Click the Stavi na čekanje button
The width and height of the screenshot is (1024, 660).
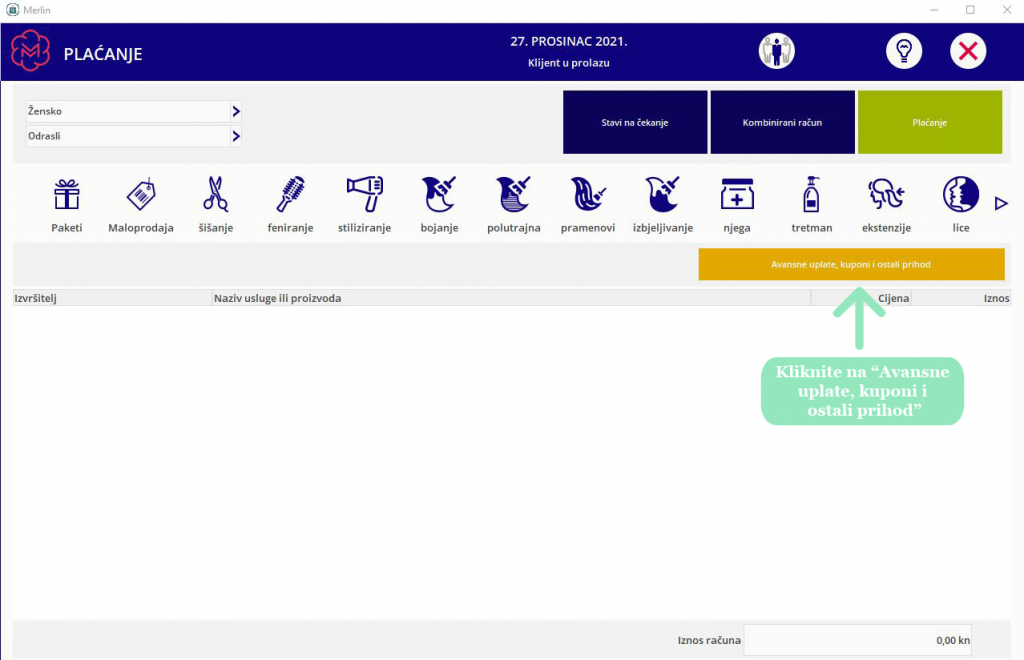(635, 122)
